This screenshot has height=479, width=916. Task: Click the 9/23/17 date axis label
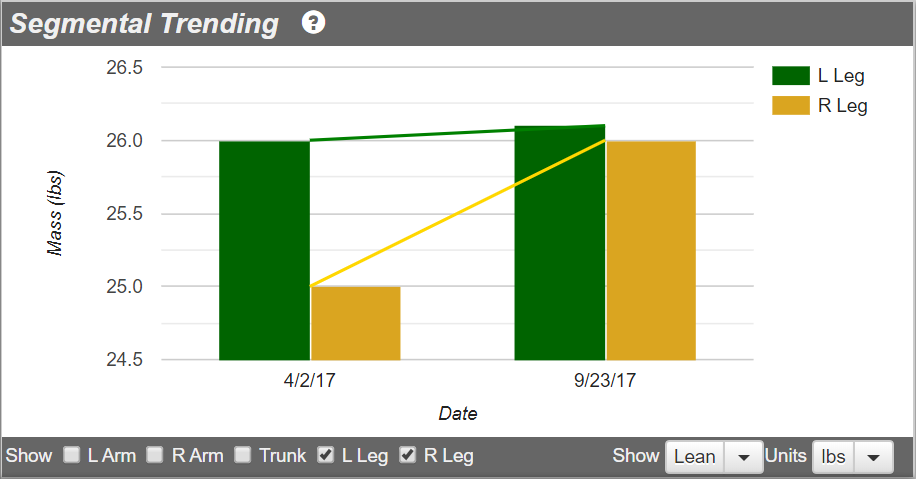tap(605, 380)
